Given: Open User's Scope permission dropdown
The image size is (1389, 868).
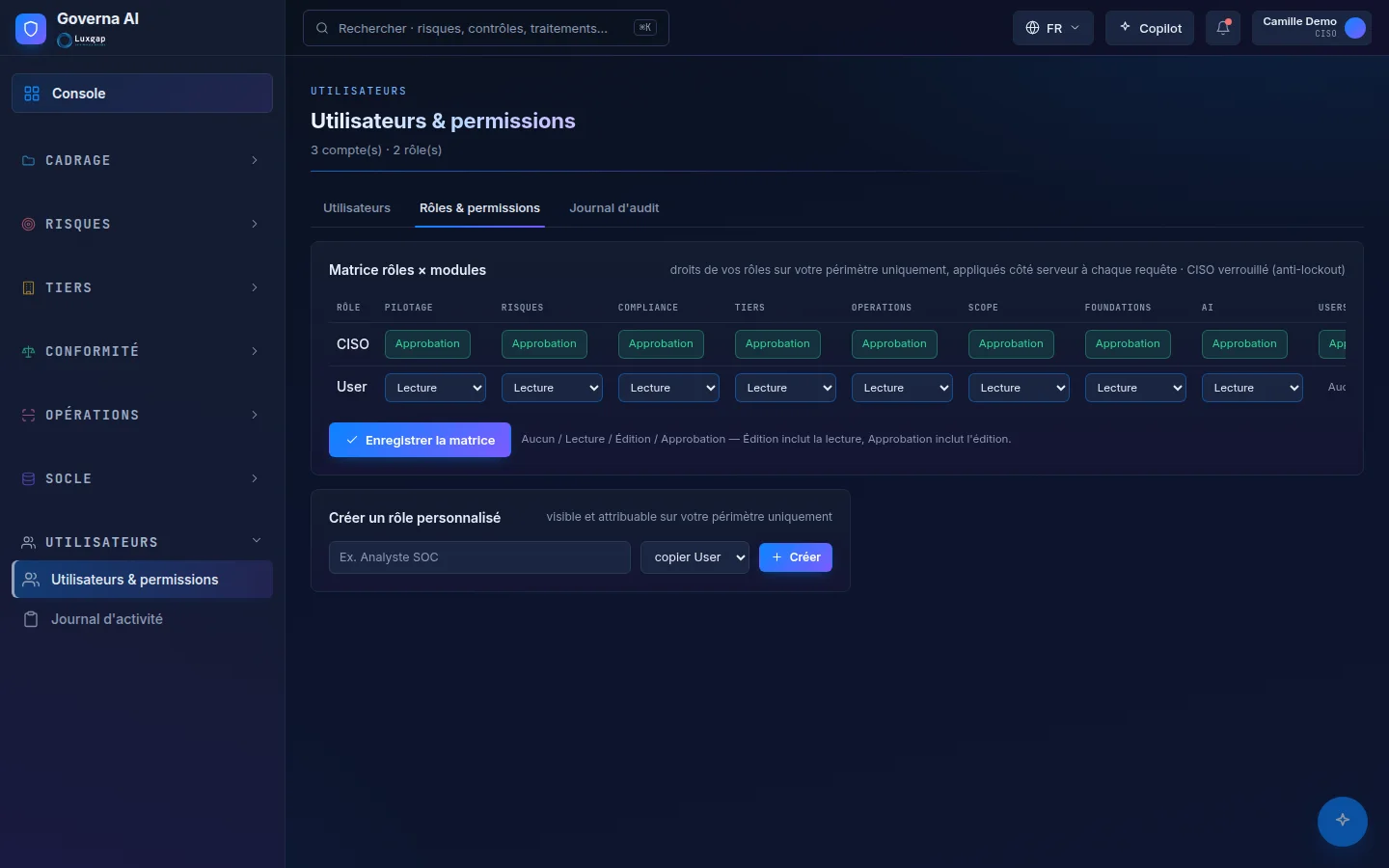Looking at the screenshot, I should [x=1019, y=388].
